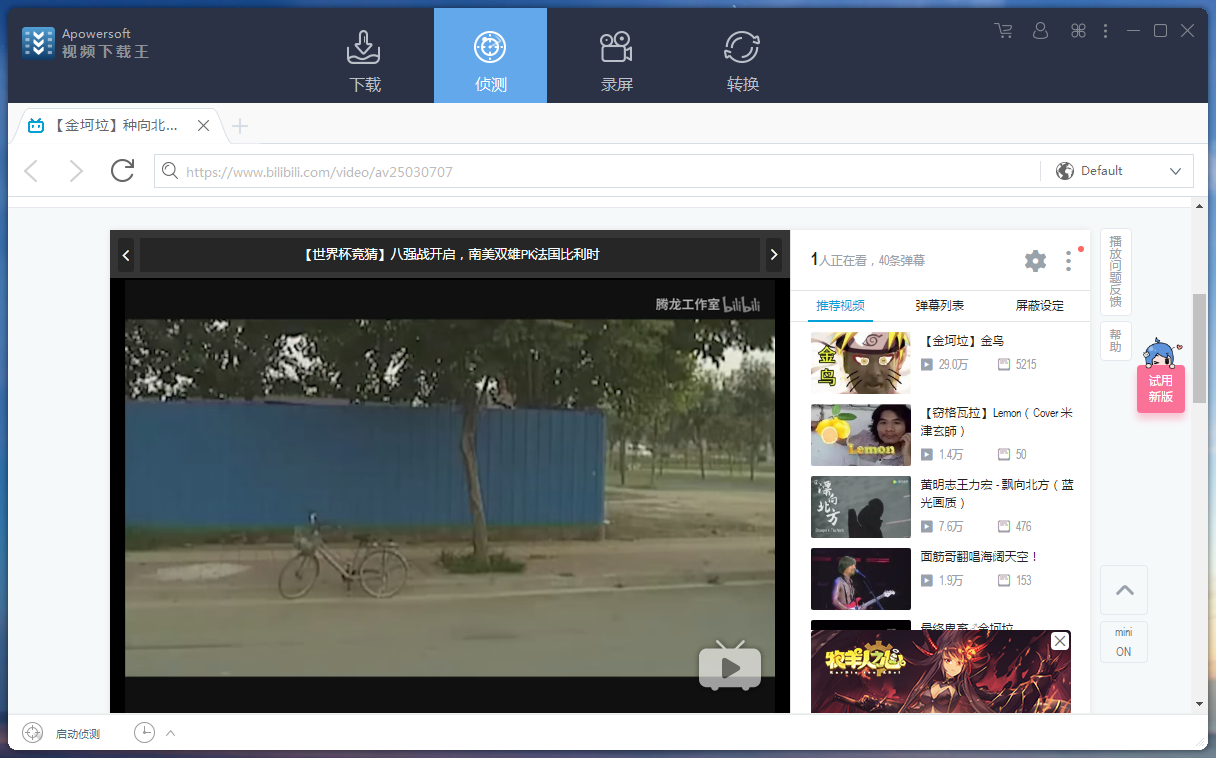The width and height of the screenshot is (1216, 758).
Task: Open the 转换 convert section
Action: click(x=742, y=58)
